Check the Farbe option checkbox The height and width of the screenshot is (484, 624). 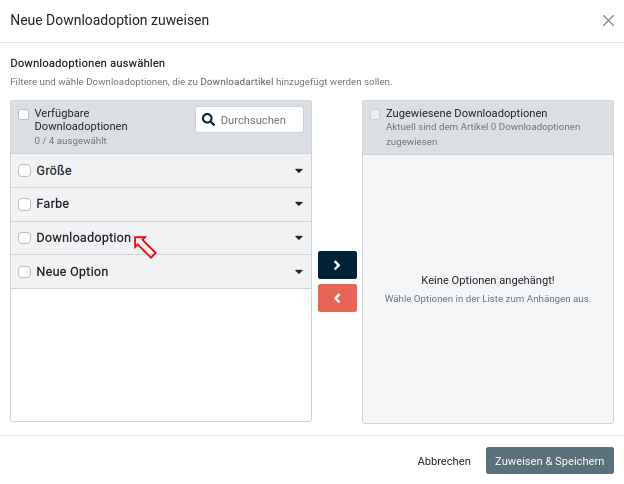point(25,204)
